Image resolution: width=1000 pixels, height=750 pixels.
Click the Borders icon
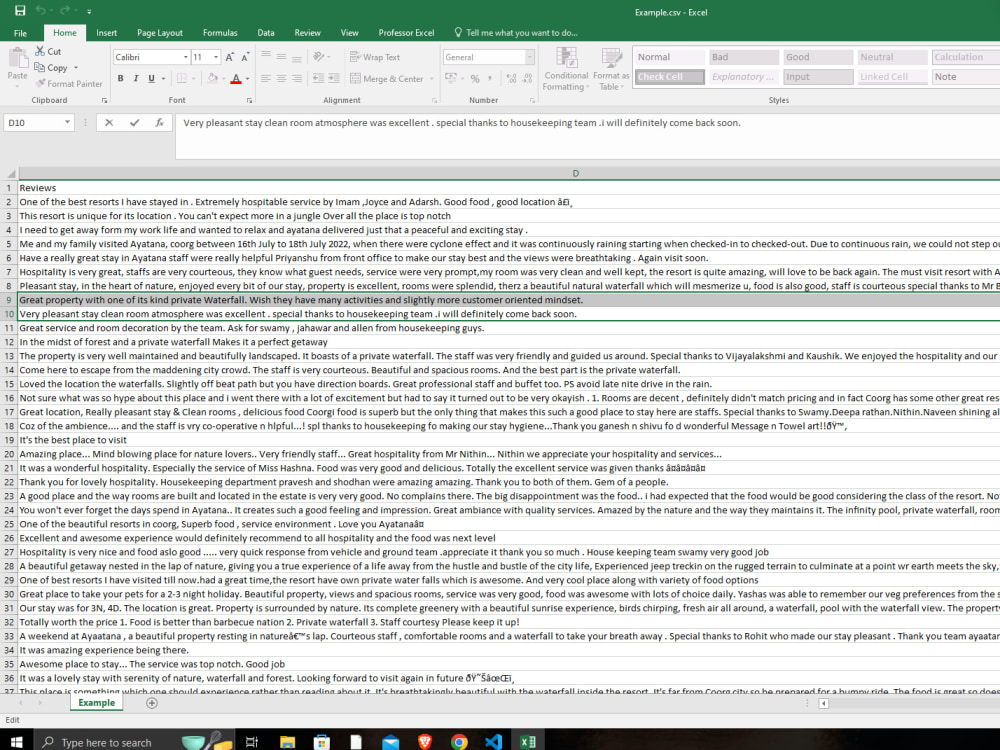pyautogui.click(x=181, y=78)
